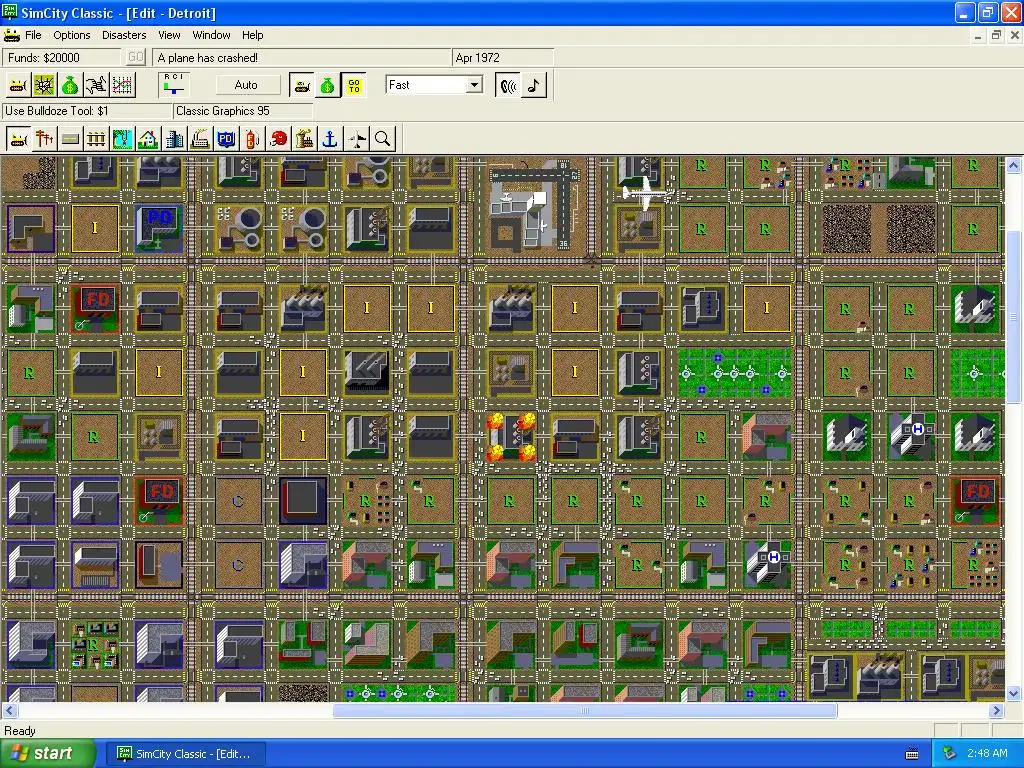Click the blue PD police station on map
Viewport: 1024px width, 768px height.
[159, 229]
